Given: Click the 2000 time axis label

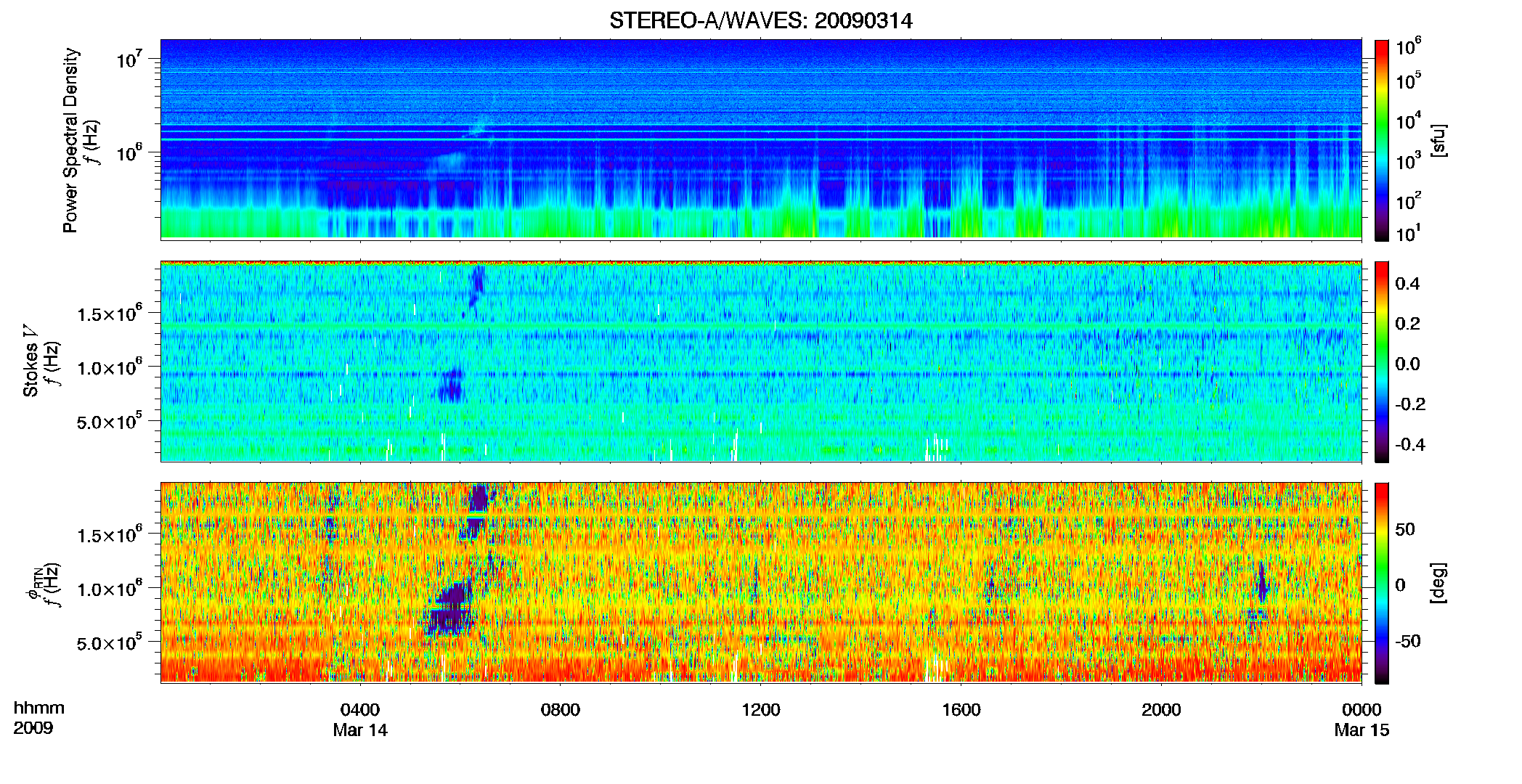Looking at the screenshot, I should click(1161, 709).
